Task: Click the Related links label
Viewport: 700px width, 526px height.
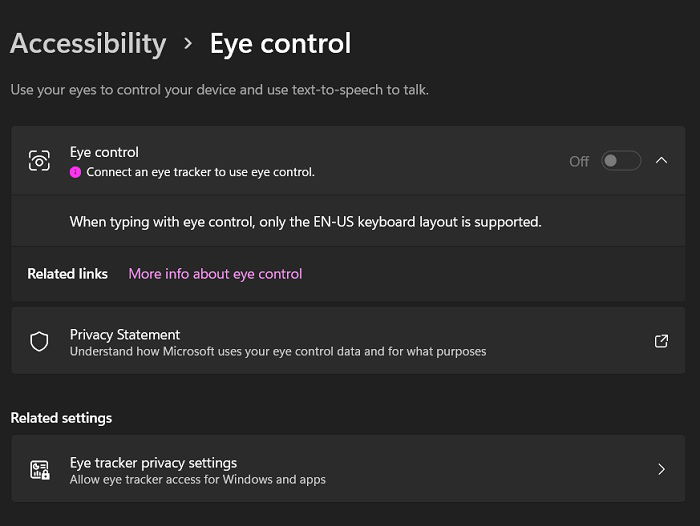Action: (x=67, y=274)
